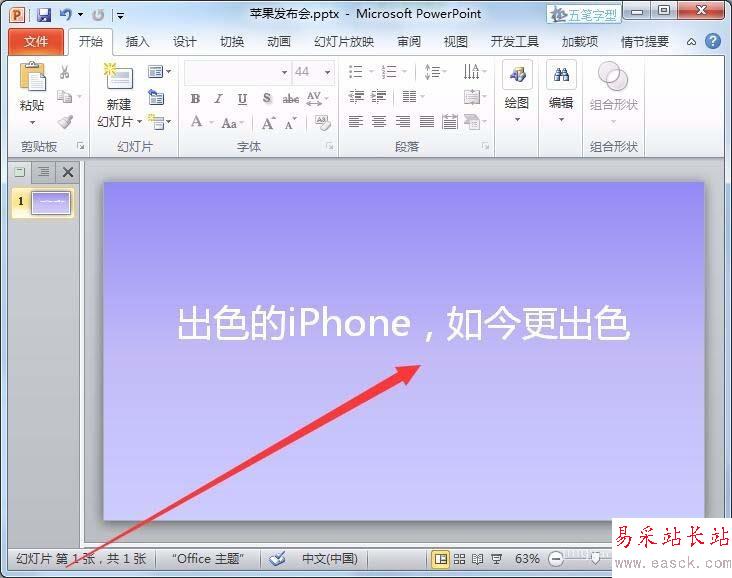Justify the paragraph text
Image resolution: width=732 pixels, height=578 pixels.
[x=427, y=122]
